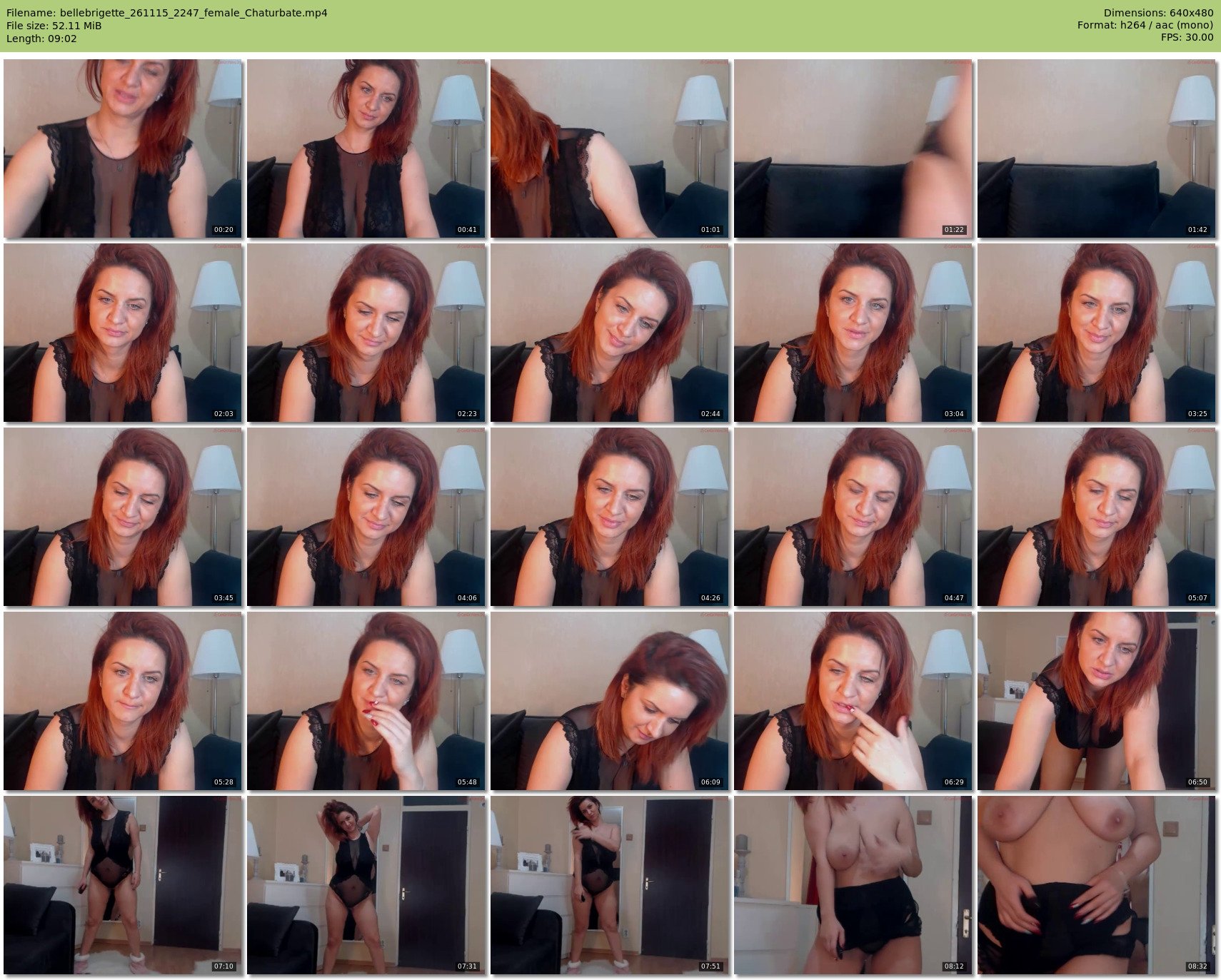Image resolution: width=1221 pixels, height=980 pixels.
Task: Select the thumbnail stamped 06:50
Action: 1096,701
